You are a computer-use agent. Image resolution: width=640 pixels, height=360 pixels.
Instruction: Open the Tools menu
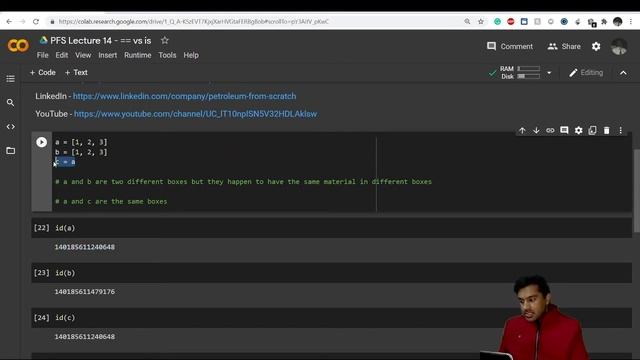pos(167,55)
